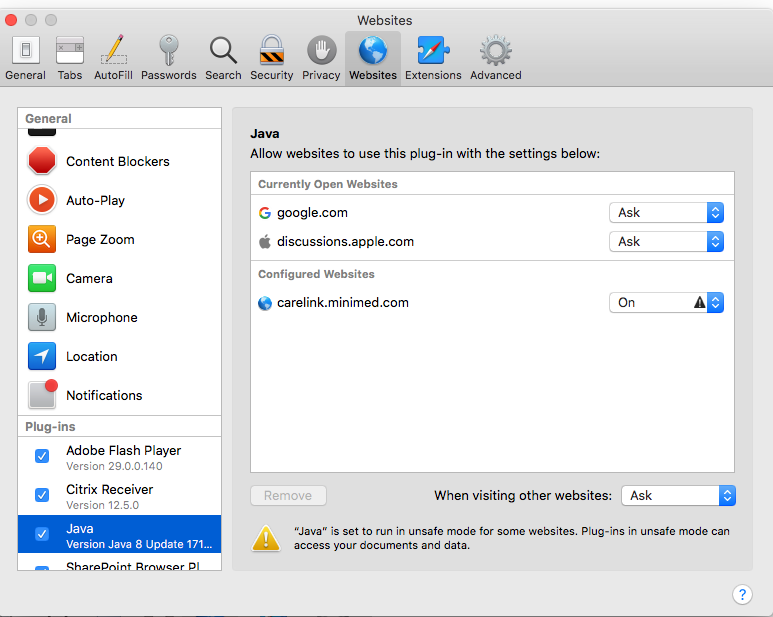Open the Extensions puzzle icon
The height and width of the screenshot is (617, 773).
[433, 50]
